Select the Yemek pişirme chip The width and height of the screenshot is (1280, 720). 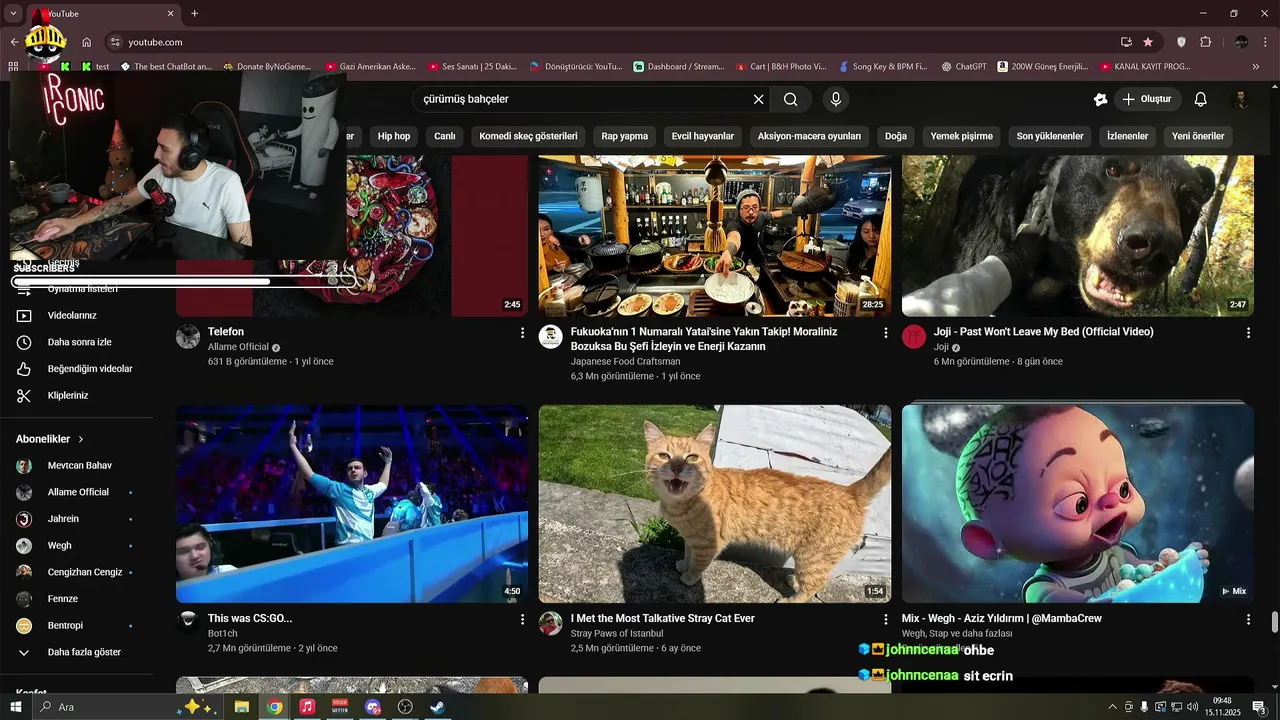962,136
